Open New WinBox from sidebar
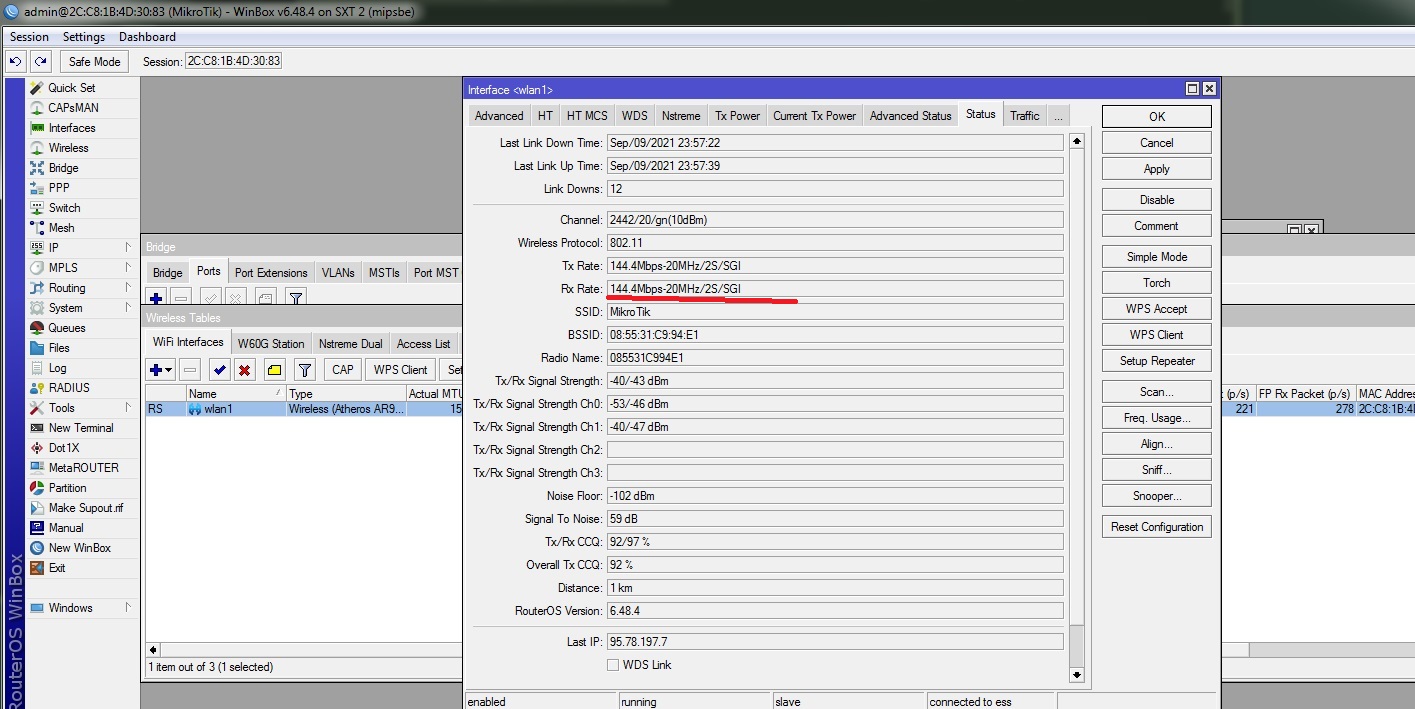The image size is (1415, 709). [79, 548]
